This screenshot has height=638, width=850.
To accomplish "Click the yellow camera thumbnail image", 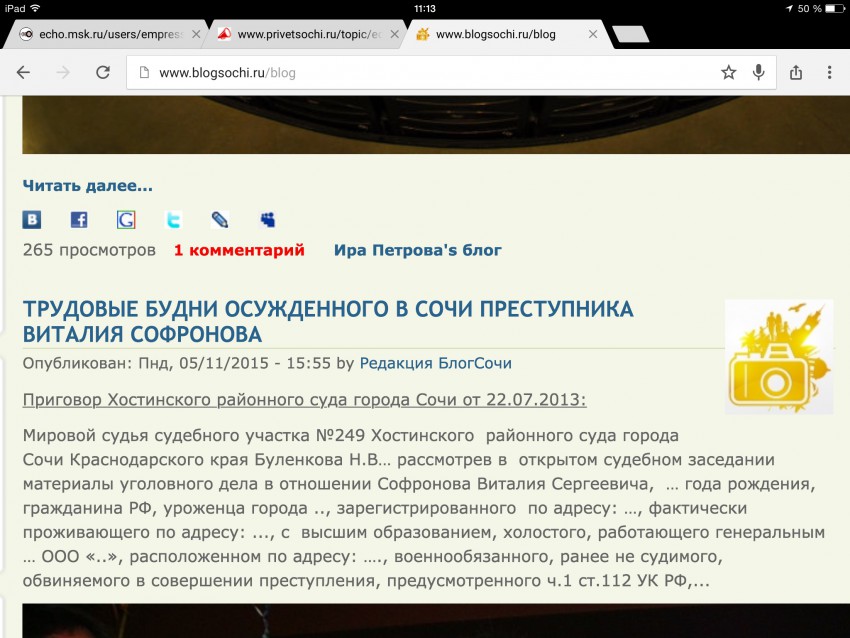I will [778, 356].
